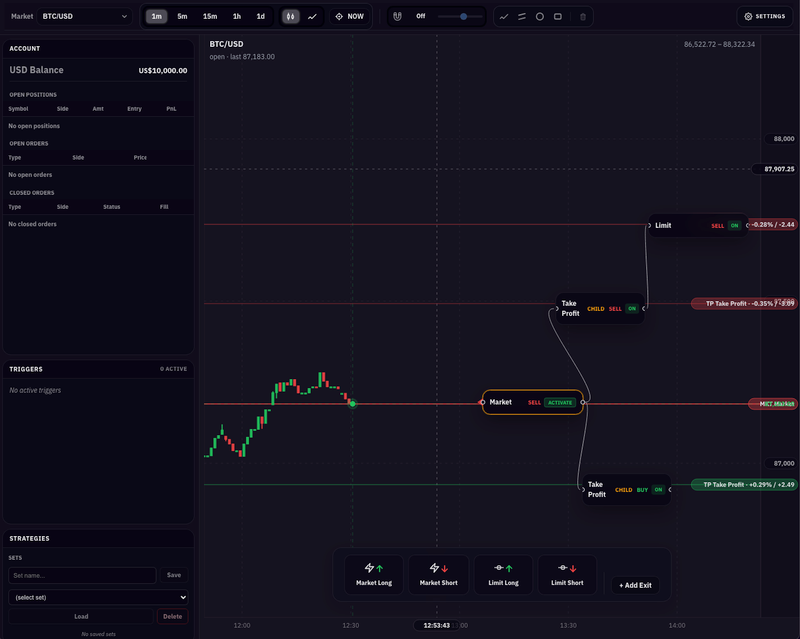This screenshot has width=800, height=639.
Task: Click the Market Long button
Action: tap(373, 575)
